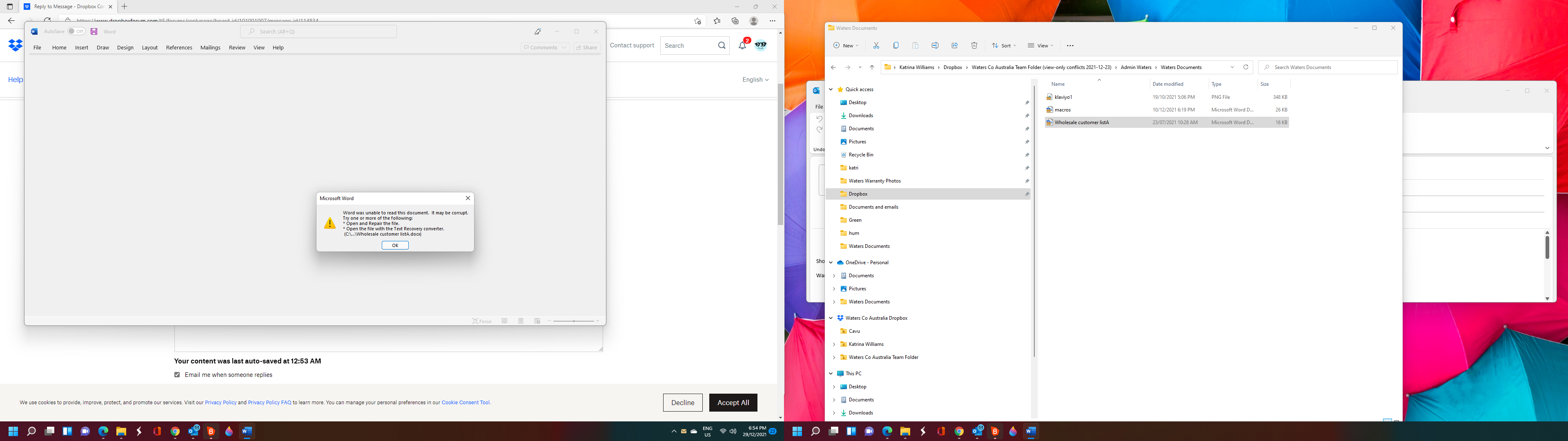Close the Microsoft Word error dialog with X
This screenshot has height=441, width=1568.
[468, 198]
